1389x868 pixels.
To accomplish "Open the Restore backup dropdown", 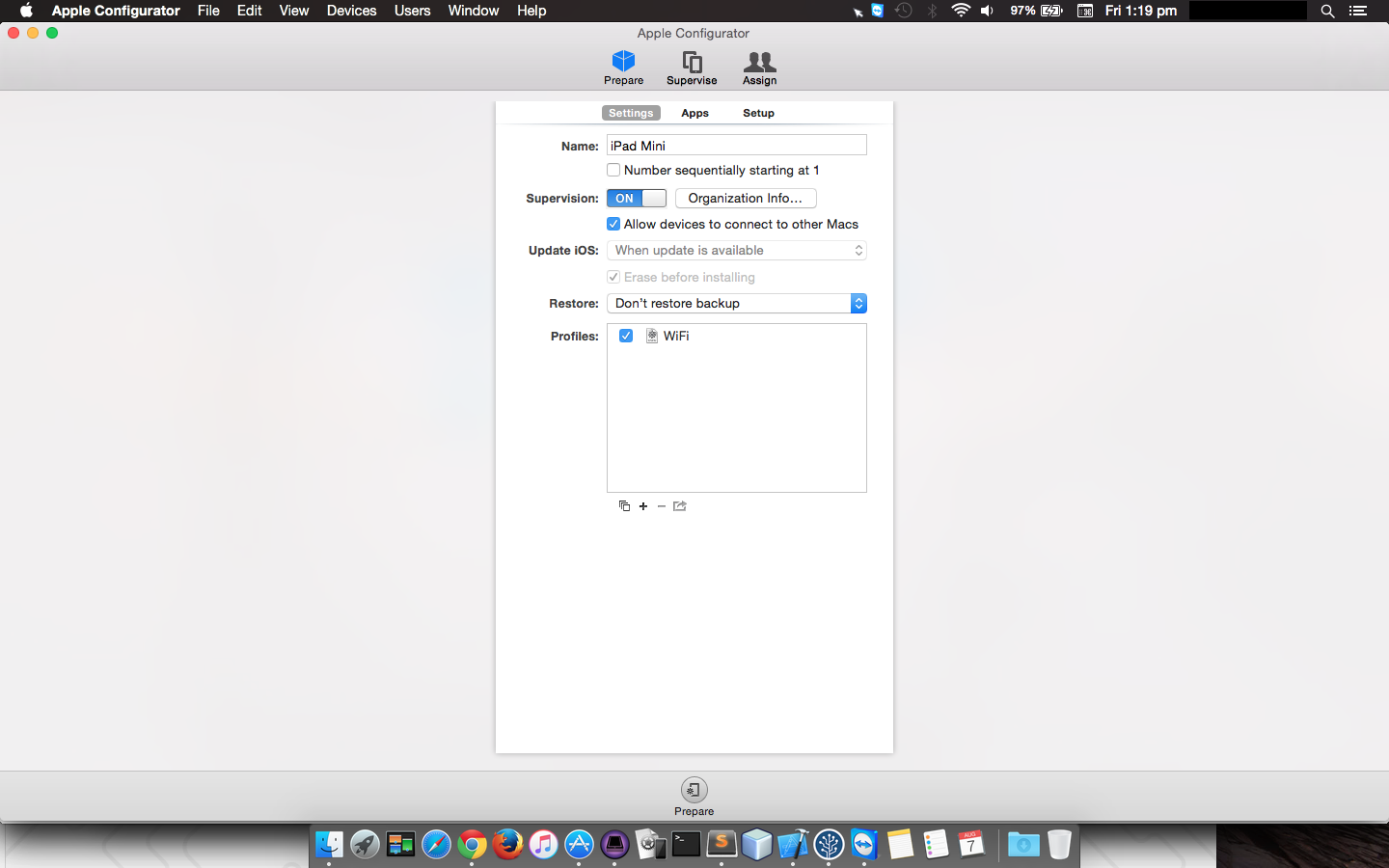I will coord(737,303).
